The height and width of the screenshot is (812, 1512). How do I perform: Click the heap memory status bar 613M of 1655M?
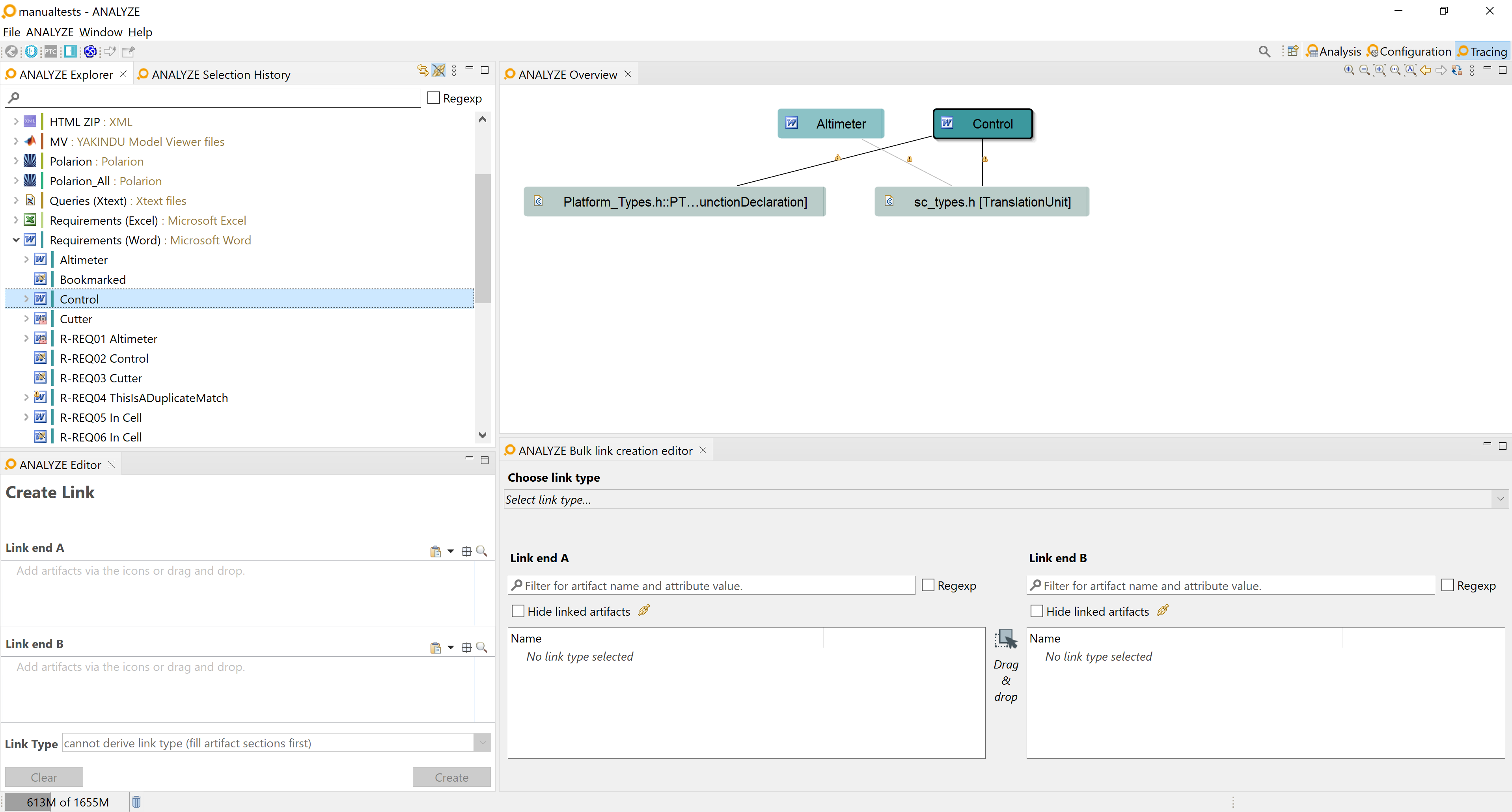pos(67,801)
